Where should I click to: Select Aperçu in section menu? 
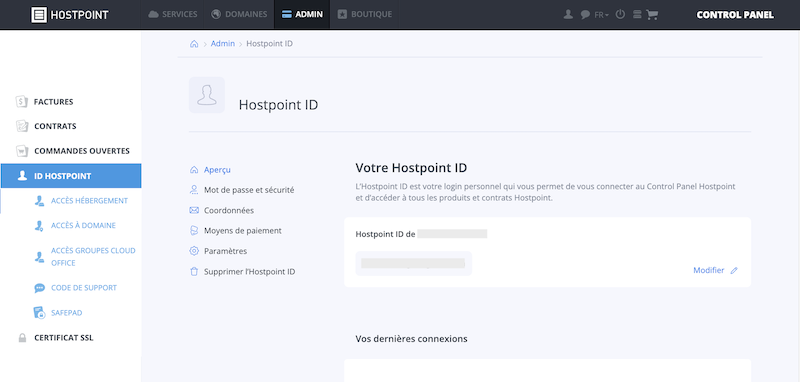click(217, 170)
